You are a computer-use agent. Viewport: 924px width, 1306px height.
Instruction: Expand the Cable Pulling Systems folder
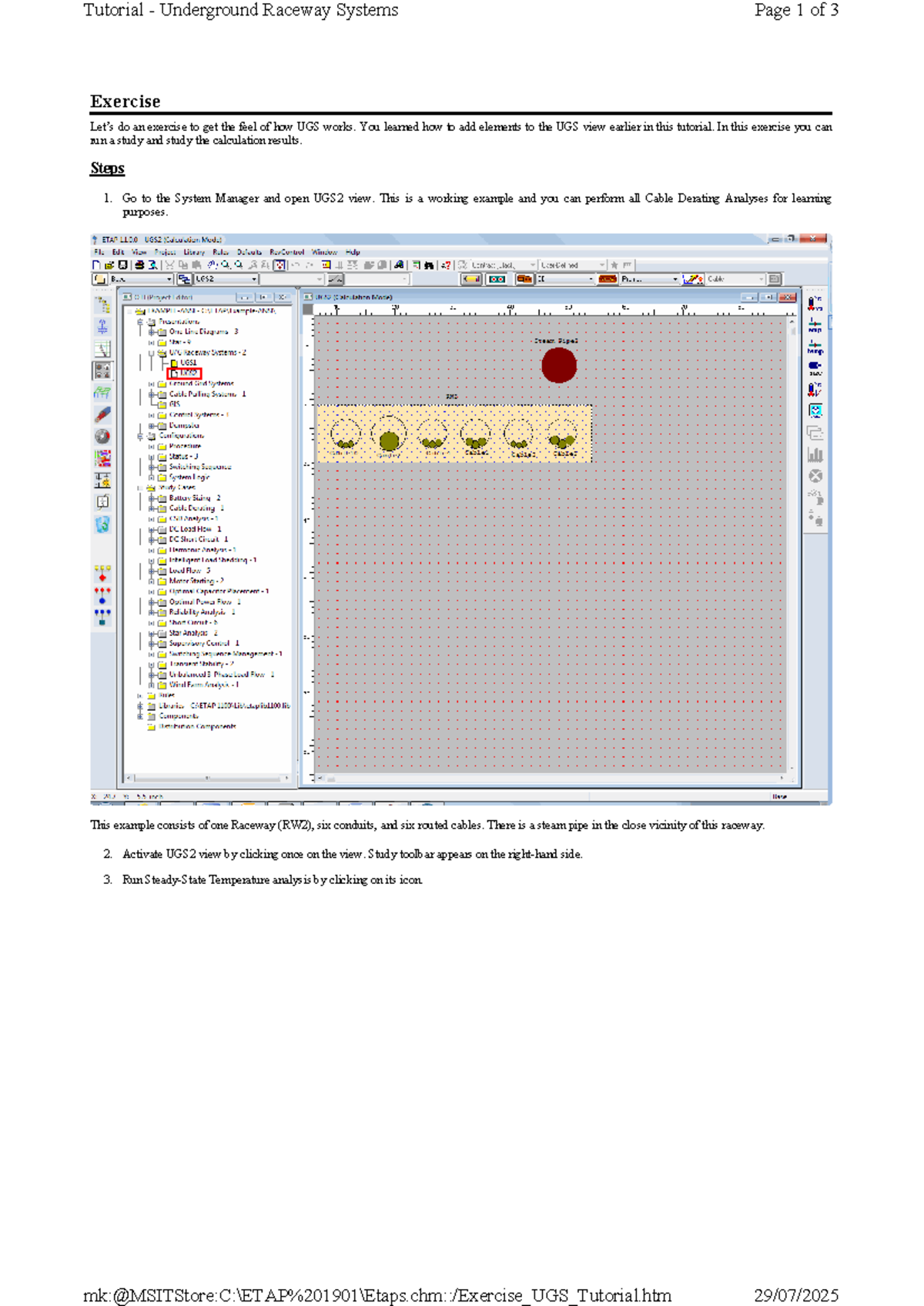(x=152, y=394)
